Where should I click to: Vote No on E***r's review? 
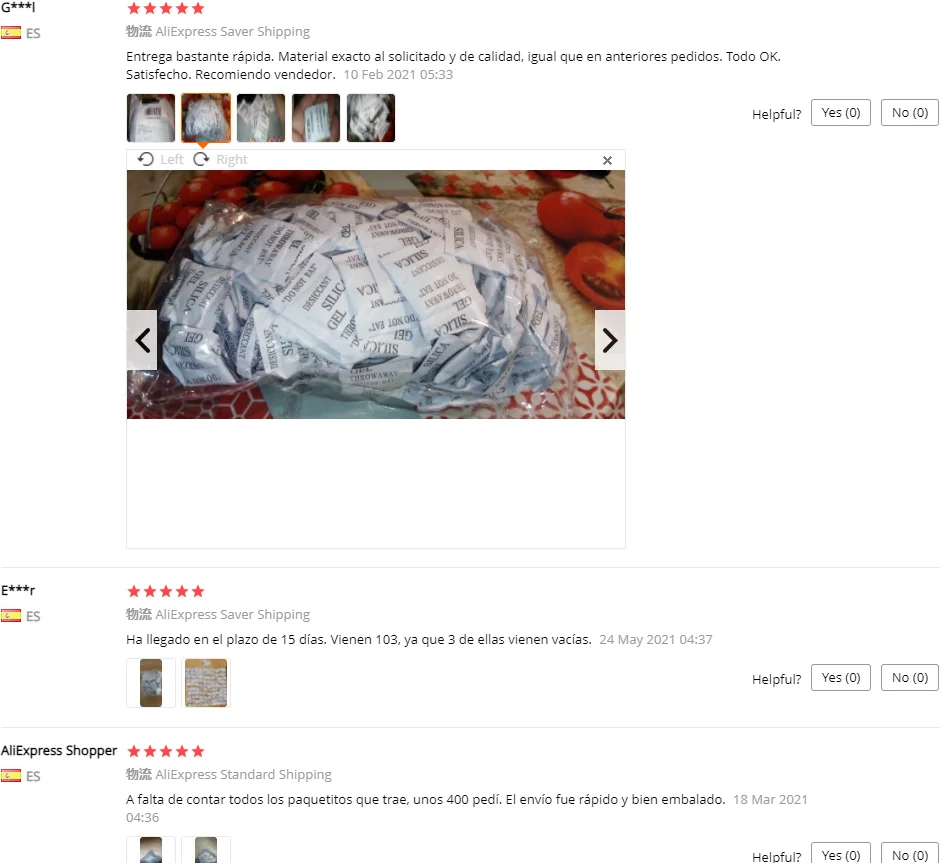pos(909,678)
